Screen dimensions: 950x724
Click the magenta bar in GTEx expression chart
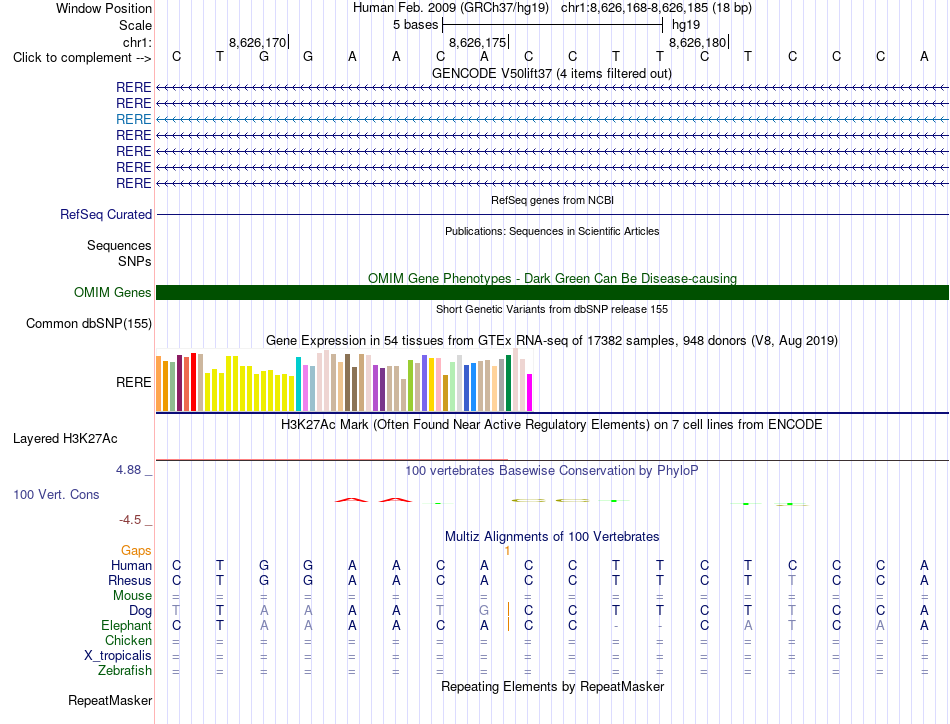click(529, 393)
